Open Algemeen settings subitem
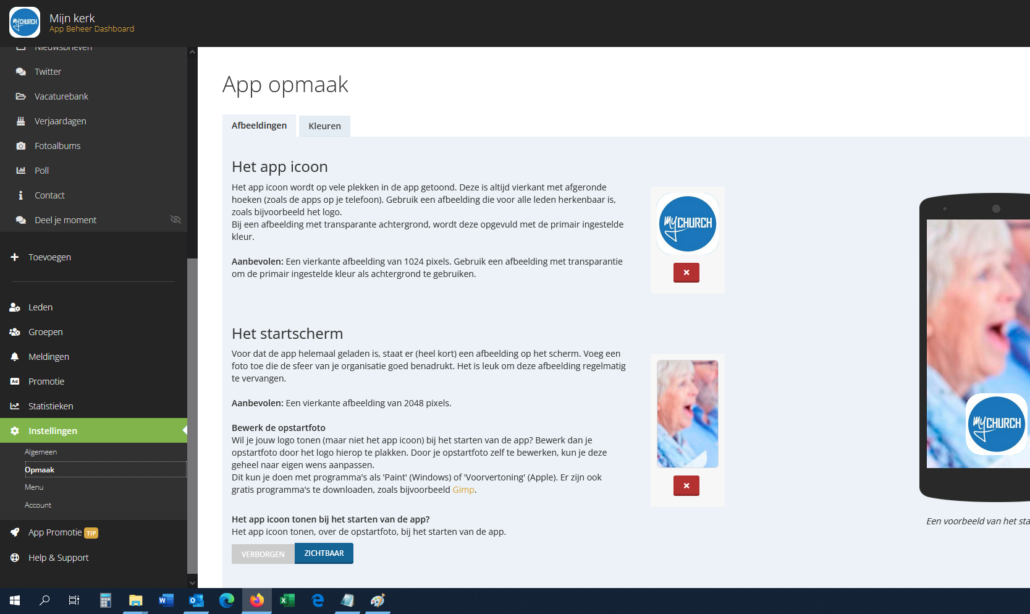Viewport: 1030px width, 614px height. (41, 452)
